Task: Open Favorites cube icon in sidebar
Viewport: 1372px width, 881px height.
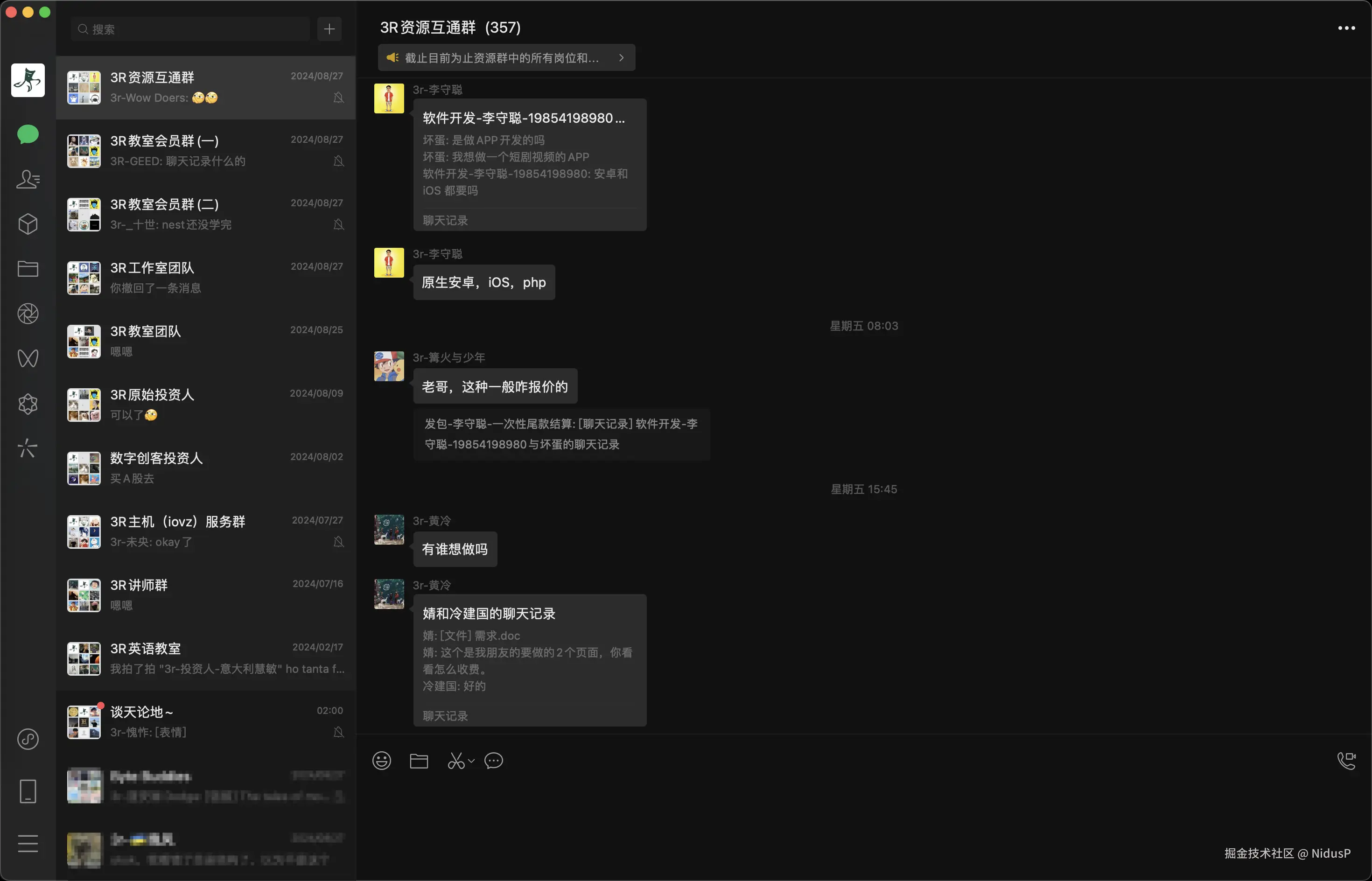Action: pos(28,224)
